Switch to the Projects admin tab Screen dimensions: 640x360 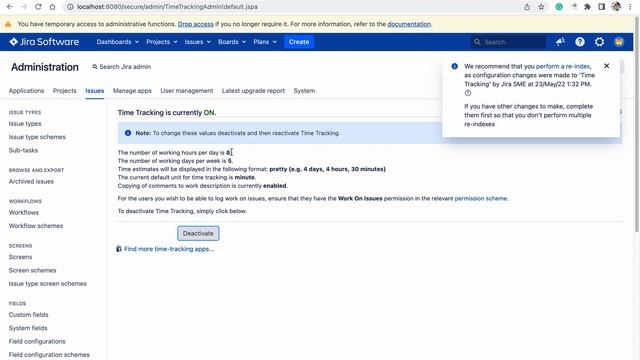click(x=64, y=91)
